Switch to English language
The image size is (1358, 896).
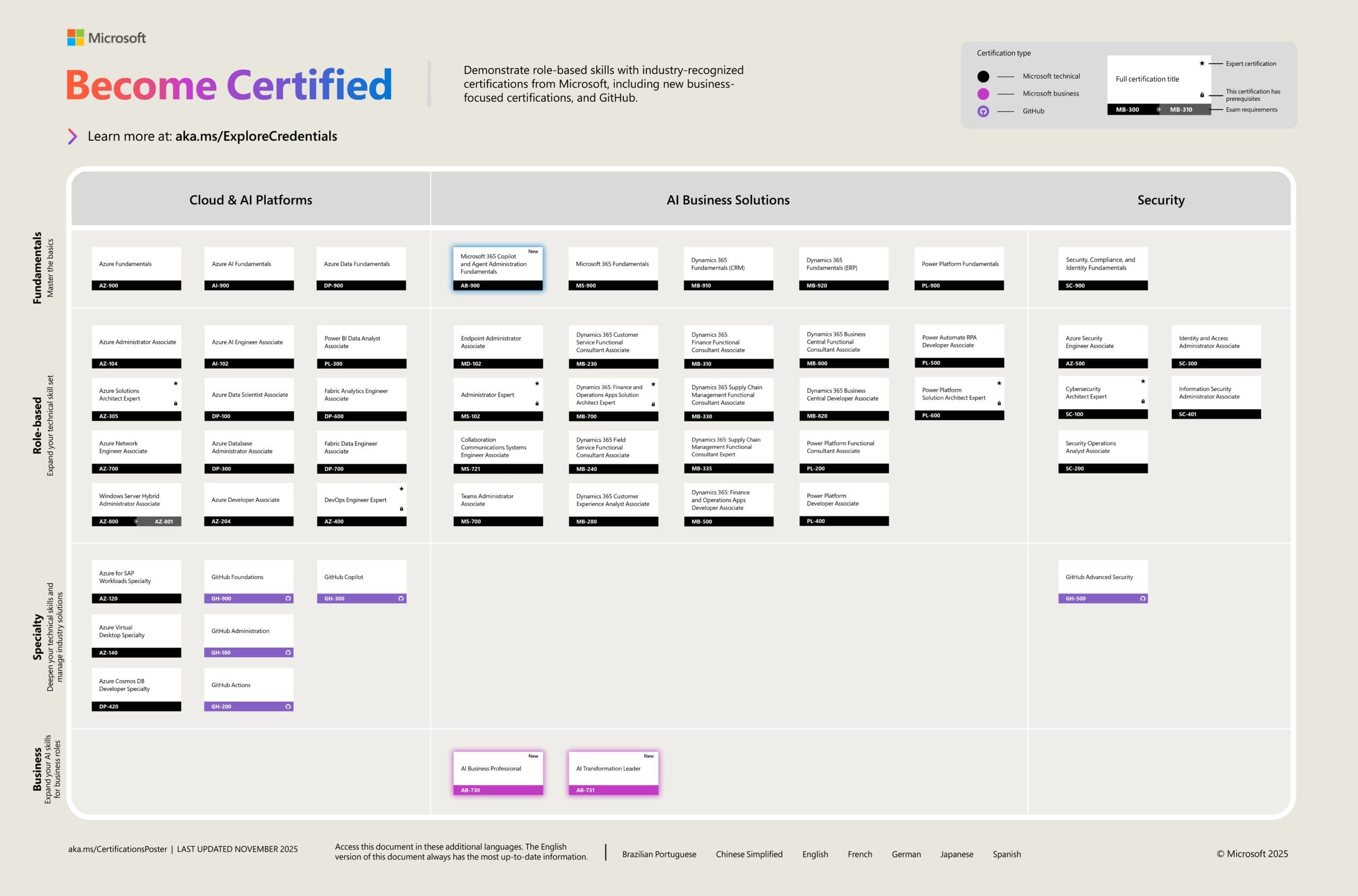815,854
